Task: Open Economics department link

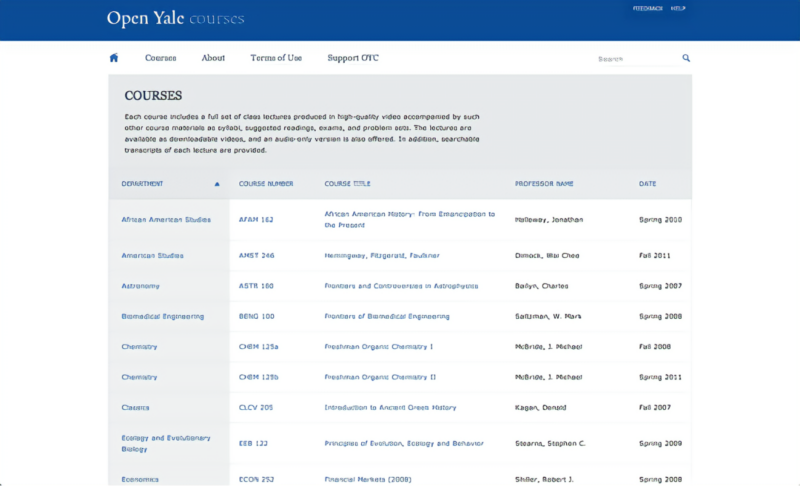Action: point(140,479)
